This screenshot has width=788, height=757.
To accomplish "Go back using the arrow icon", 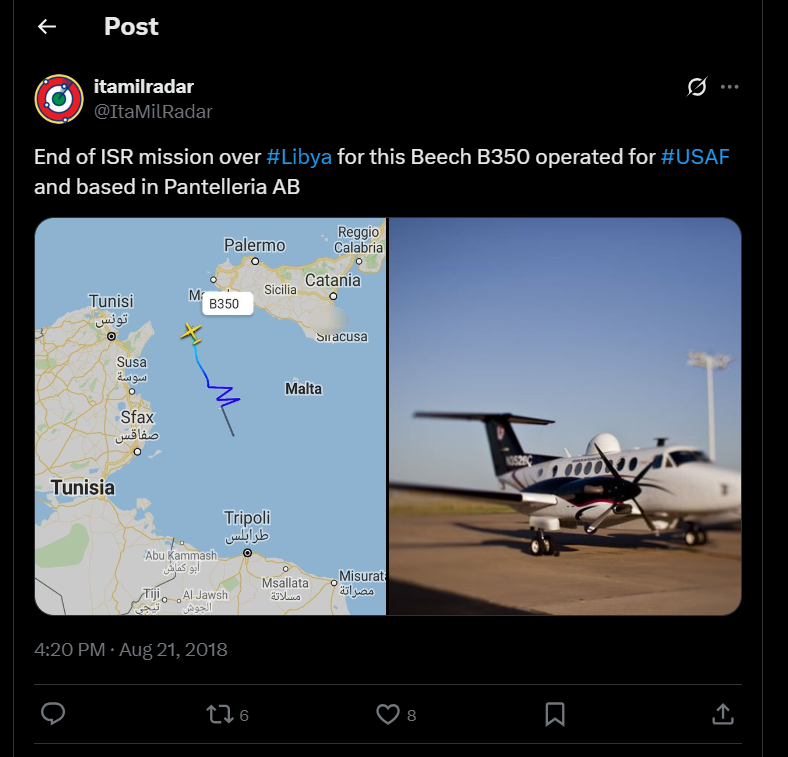I will pyautogui.click(x=47, y=27).
